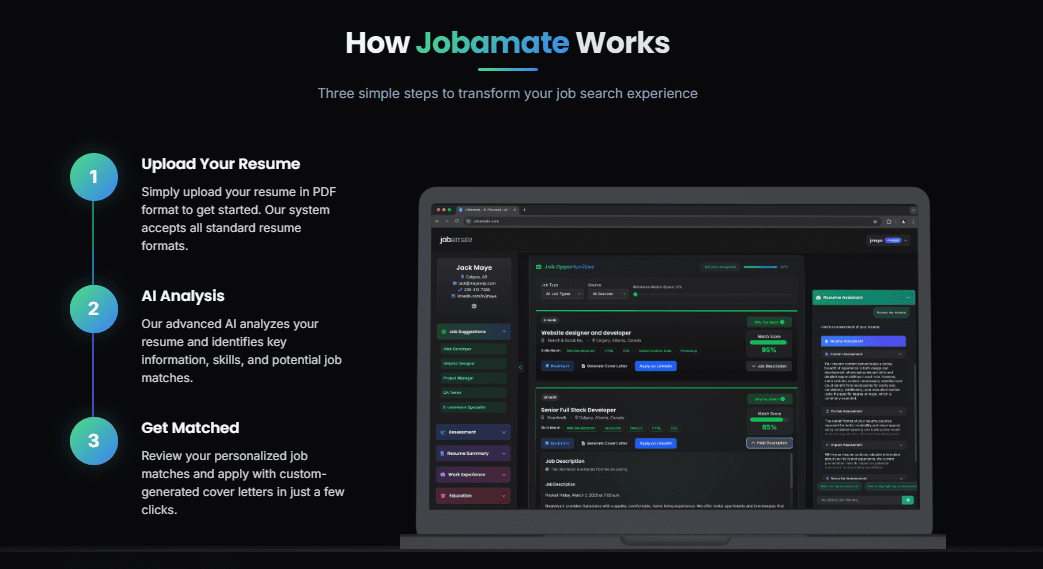This screenshot has height=569, width=1043.
Task: Adjust the Minimum Match Score slider handle
Action: (635, 294)
